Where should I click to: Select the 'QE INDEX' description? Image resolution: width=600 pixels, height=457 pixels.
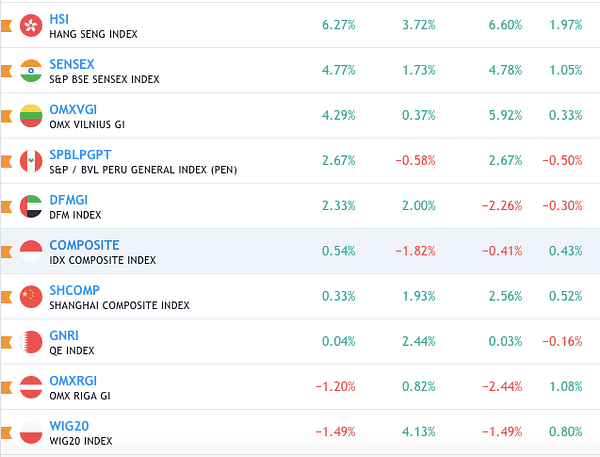(72, 351)
